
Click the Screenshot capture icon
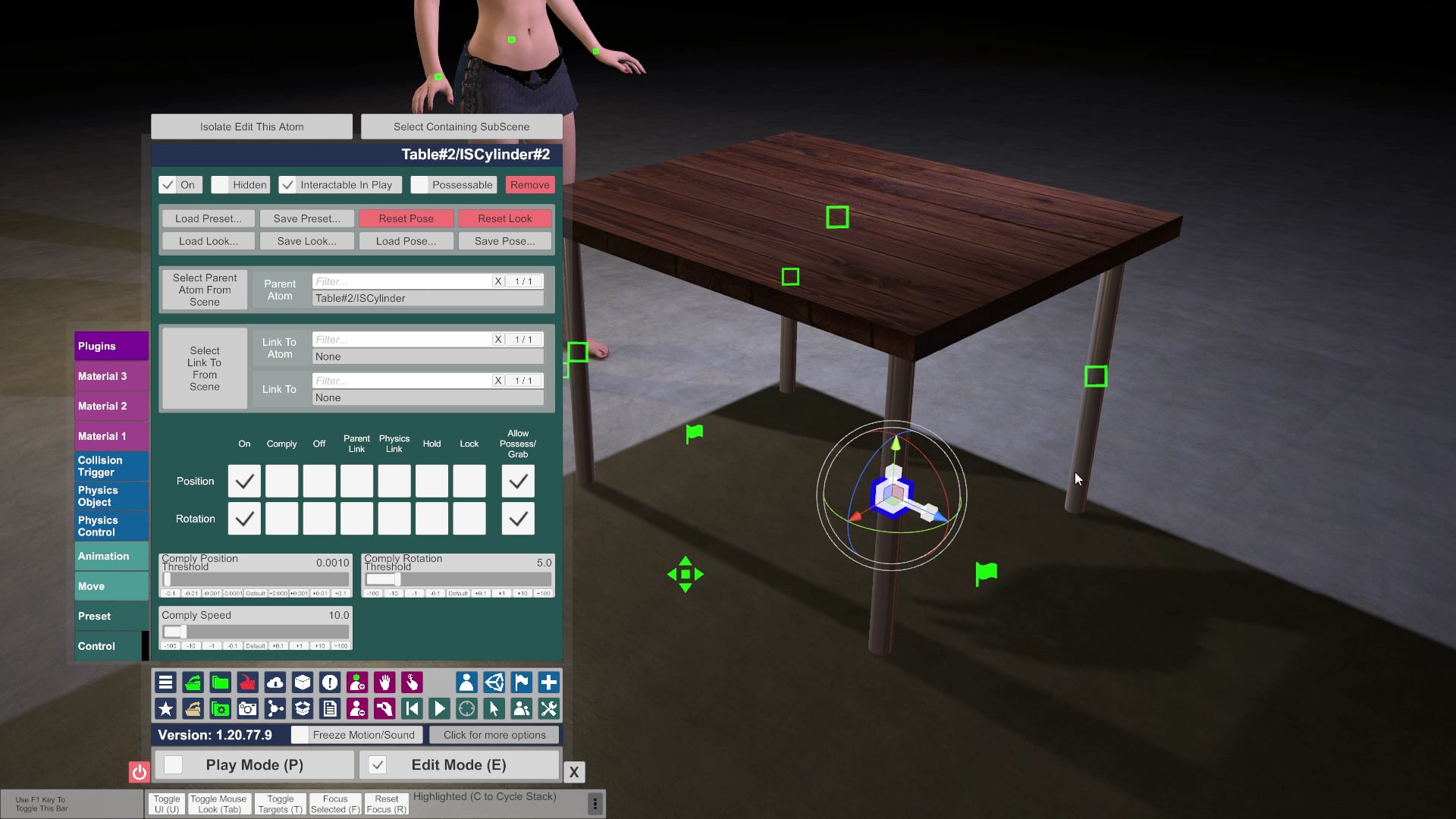pyautogui.click(x=247, y=709)
